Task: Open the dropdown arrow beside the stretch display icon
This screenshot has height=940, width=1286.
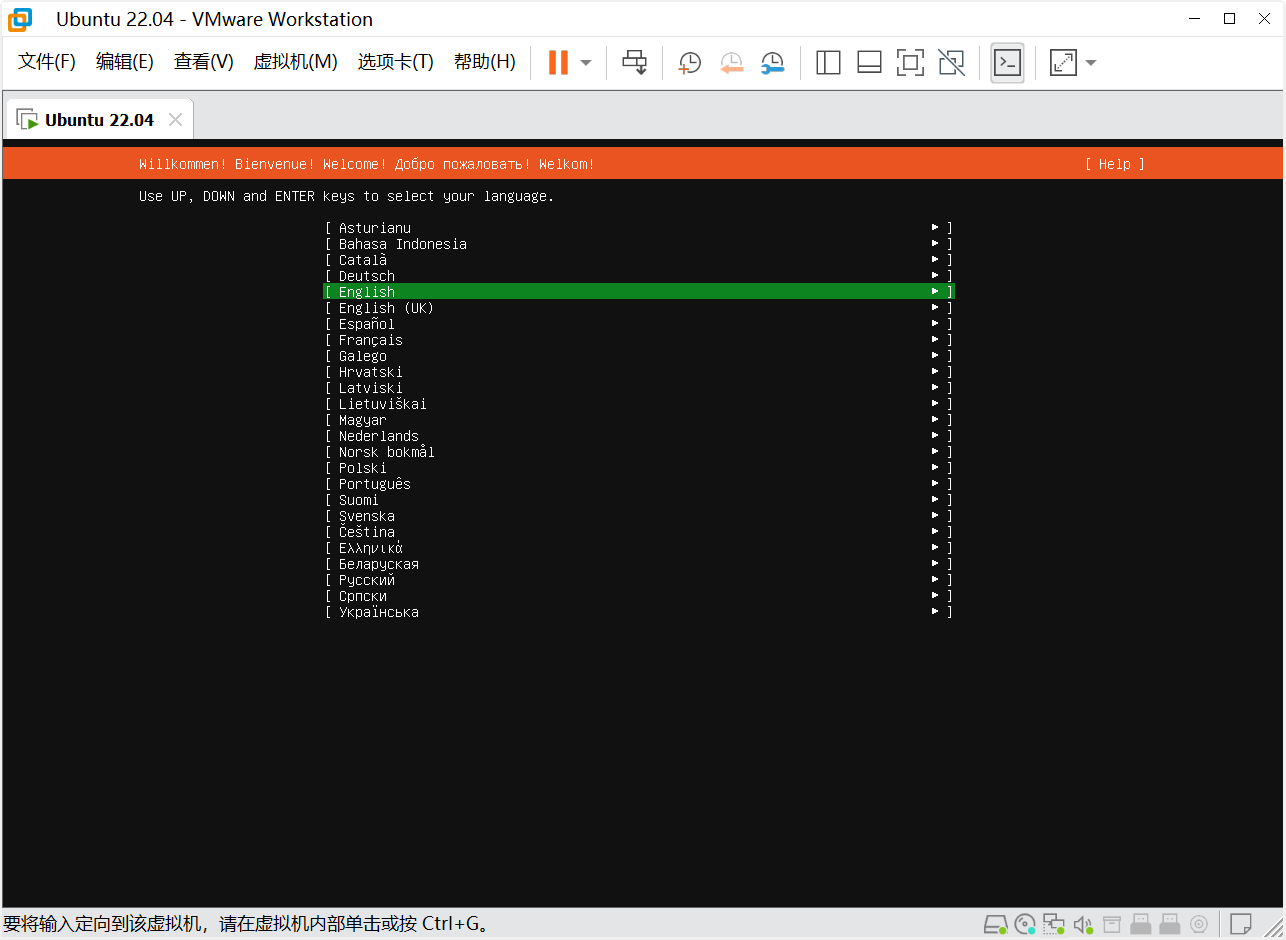Action: [1091, 63]
